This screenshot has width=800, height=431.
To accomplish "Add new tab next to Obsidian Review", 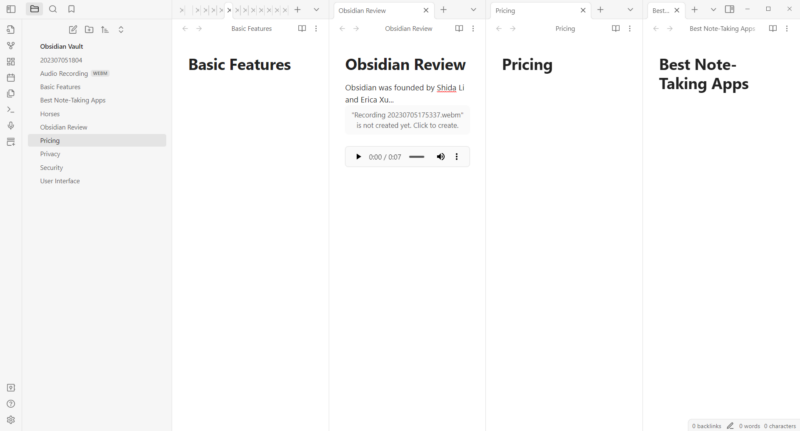I will (443, 10).
